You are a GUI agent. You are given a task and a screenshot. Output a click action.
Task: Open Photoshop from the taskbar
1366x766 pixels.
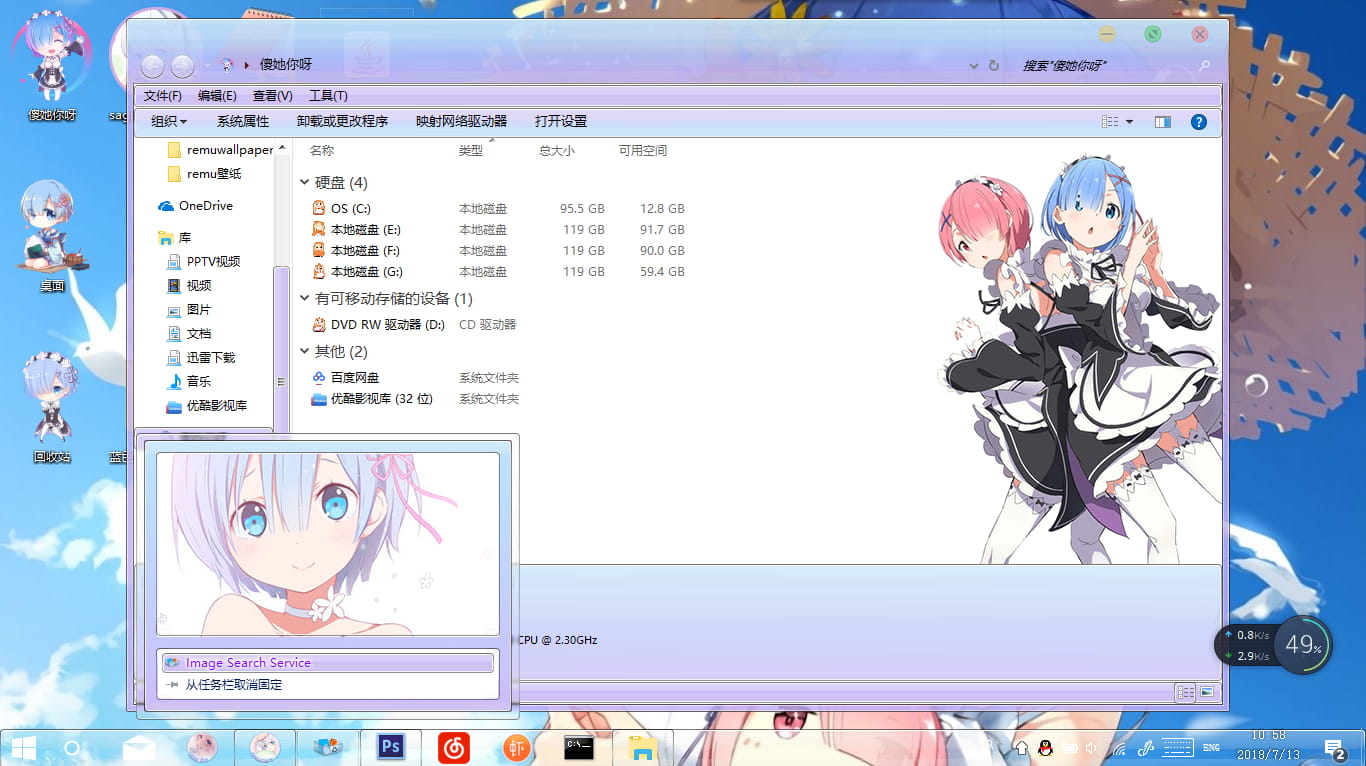(x=390, y=746)
